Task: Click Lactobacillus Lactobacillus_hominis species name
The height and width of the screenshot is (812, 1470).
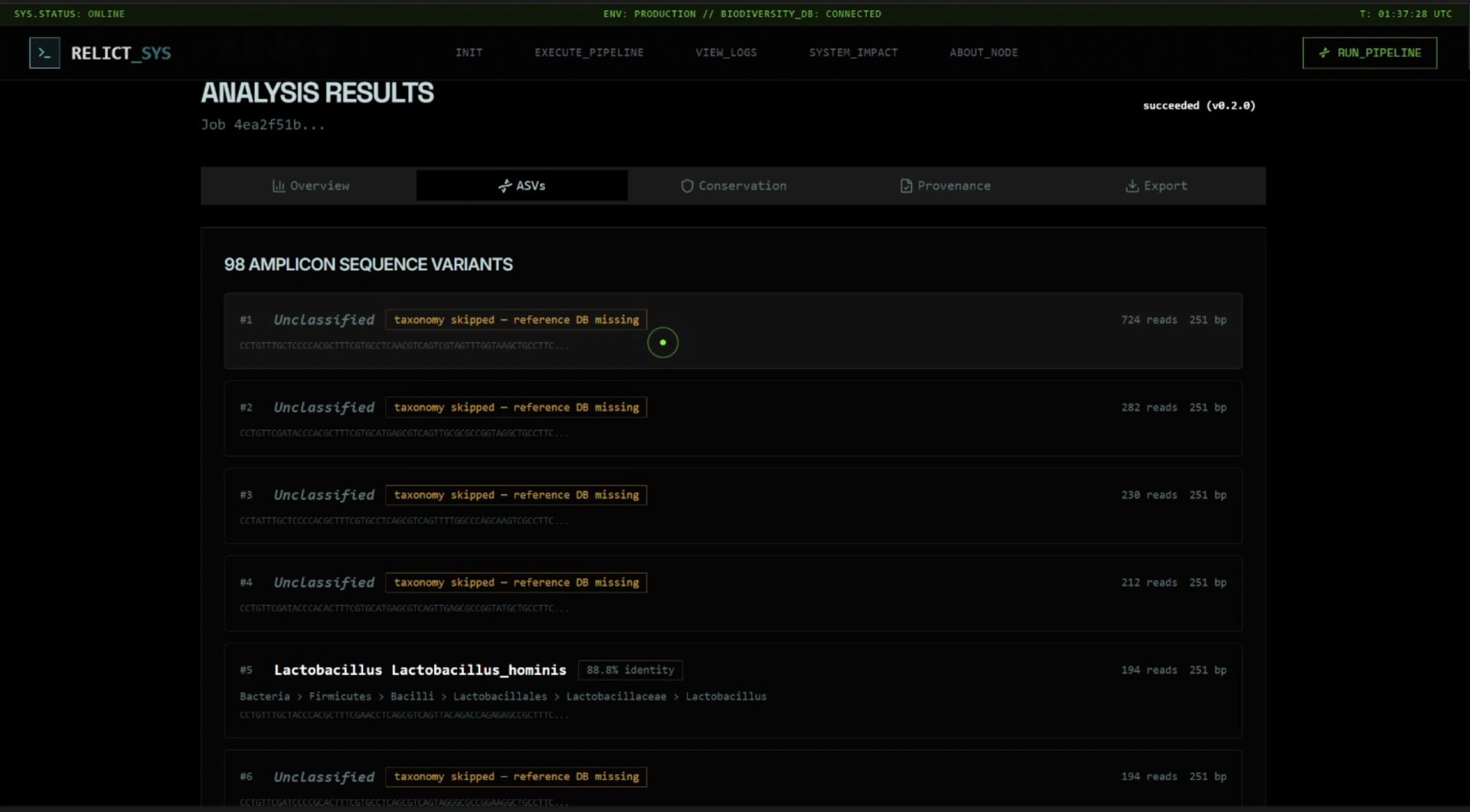Action: 420,670
